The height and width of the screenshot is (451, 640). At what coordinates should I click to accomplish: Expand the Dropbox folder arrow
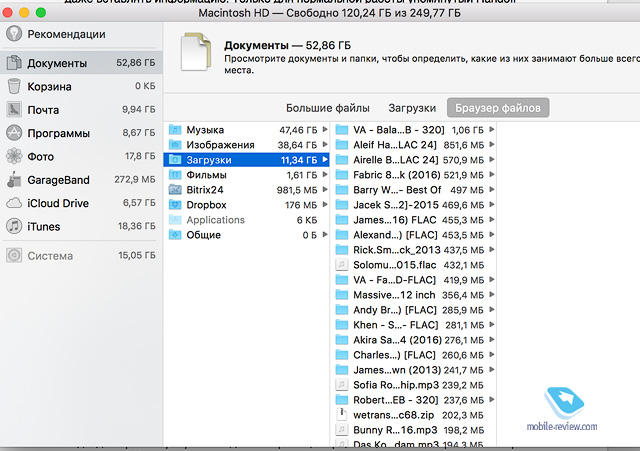[325, 204]
